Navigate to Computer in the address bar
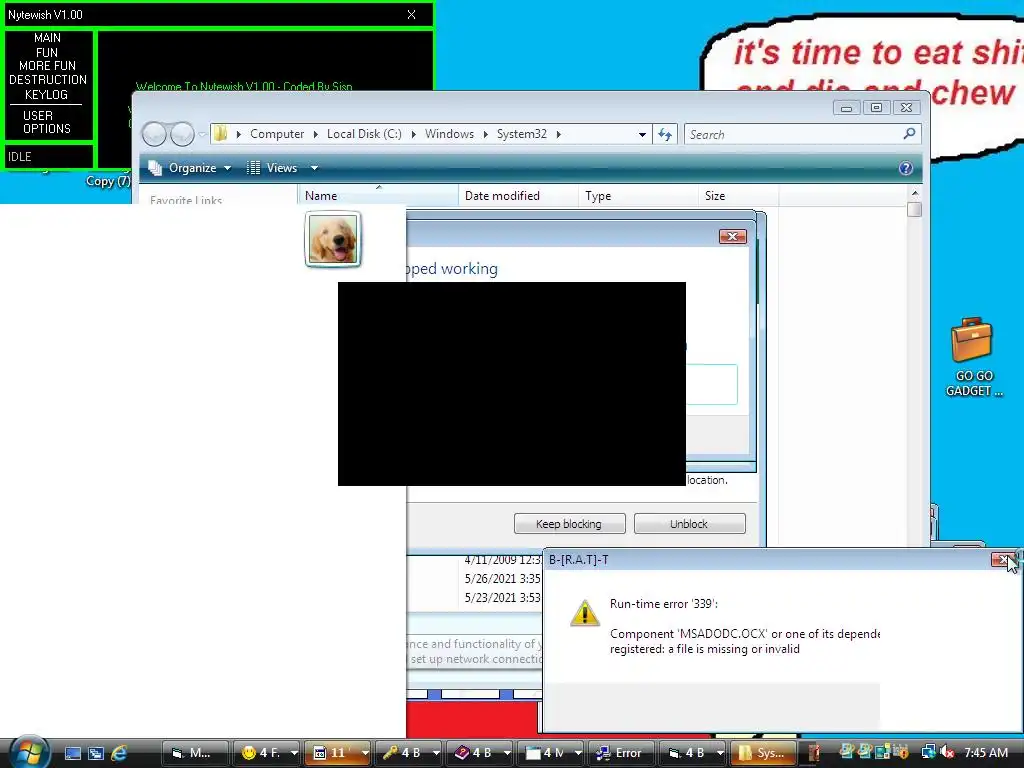This screenshot has height=768, width=1024. [277, 134]
